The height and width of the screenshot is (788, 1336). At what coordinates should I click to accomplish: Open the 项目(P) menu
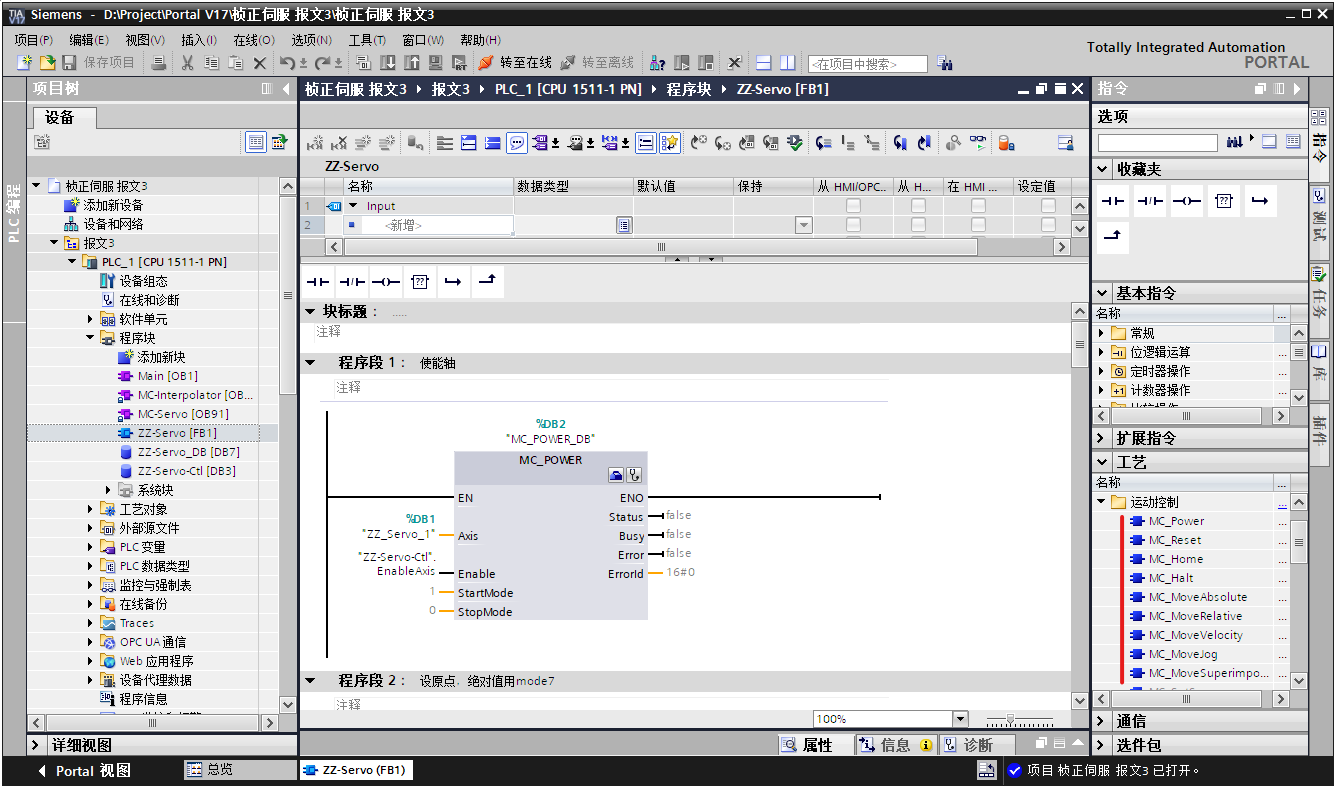pos(34,40)
